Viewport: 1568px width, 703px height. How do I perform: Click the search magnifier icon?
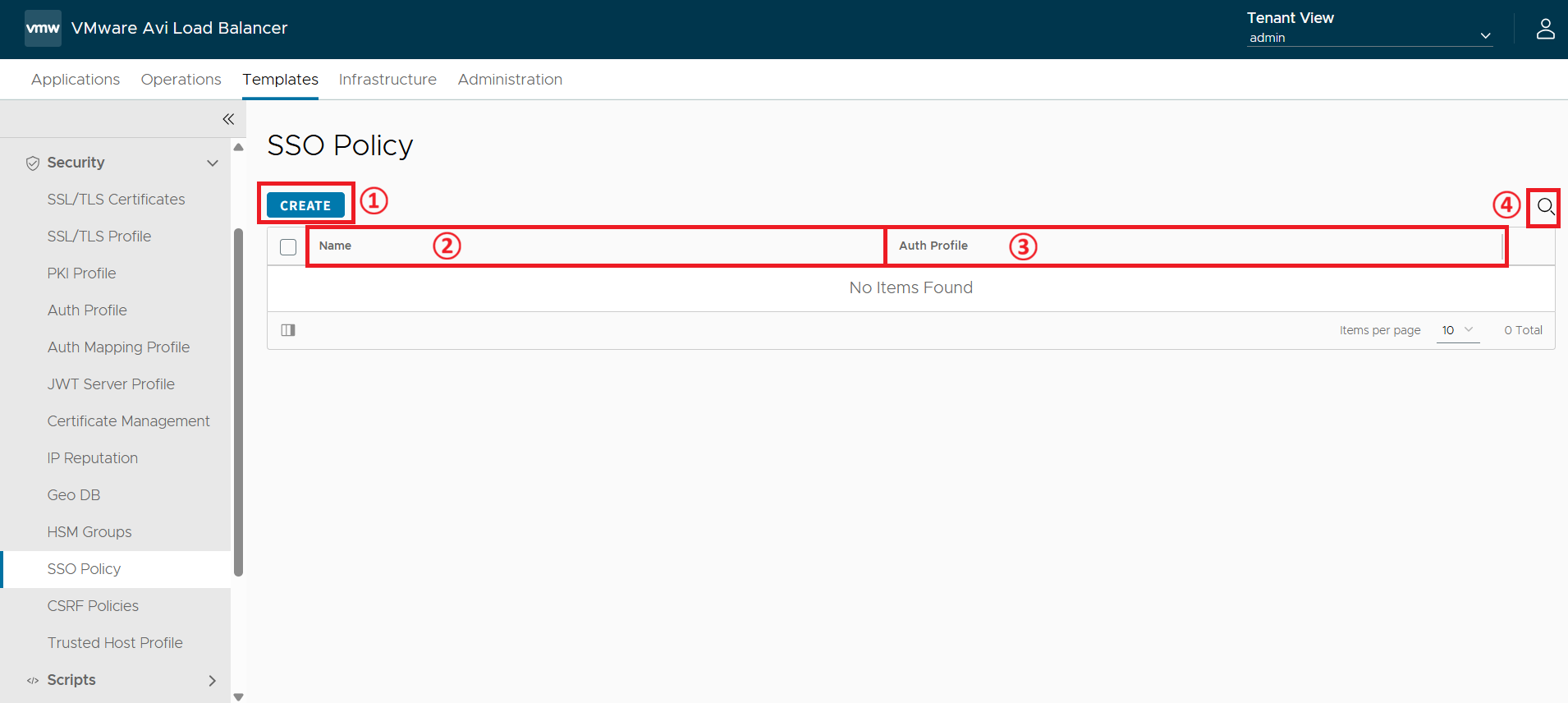pyautogui.click(x=1545, y=206)
